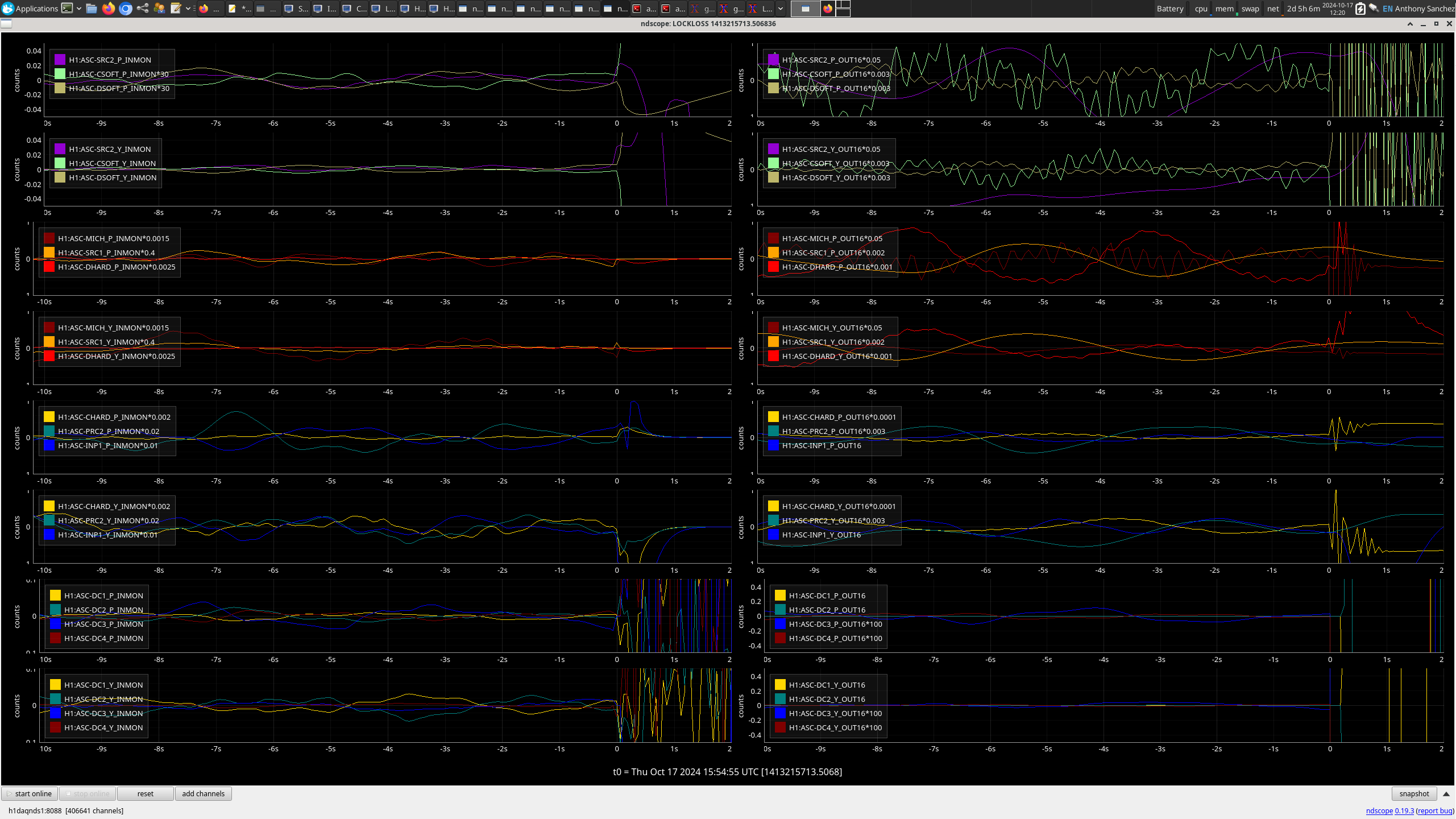Switch to taskbar window starting with 'C'
This screenshot has width=1456, height=819.
tap(355, 9)
